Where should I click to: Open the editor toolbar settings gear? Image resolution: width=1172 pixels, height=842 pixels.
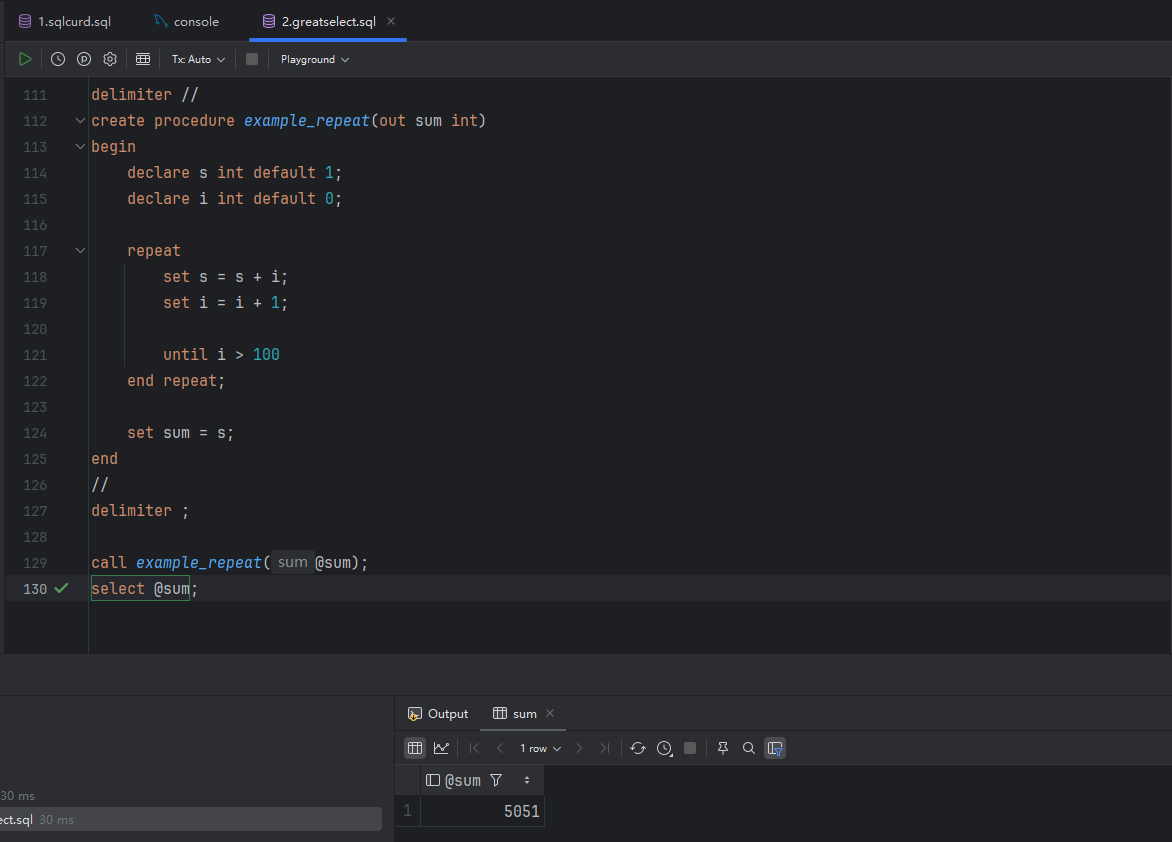click(x=110, y=59)
